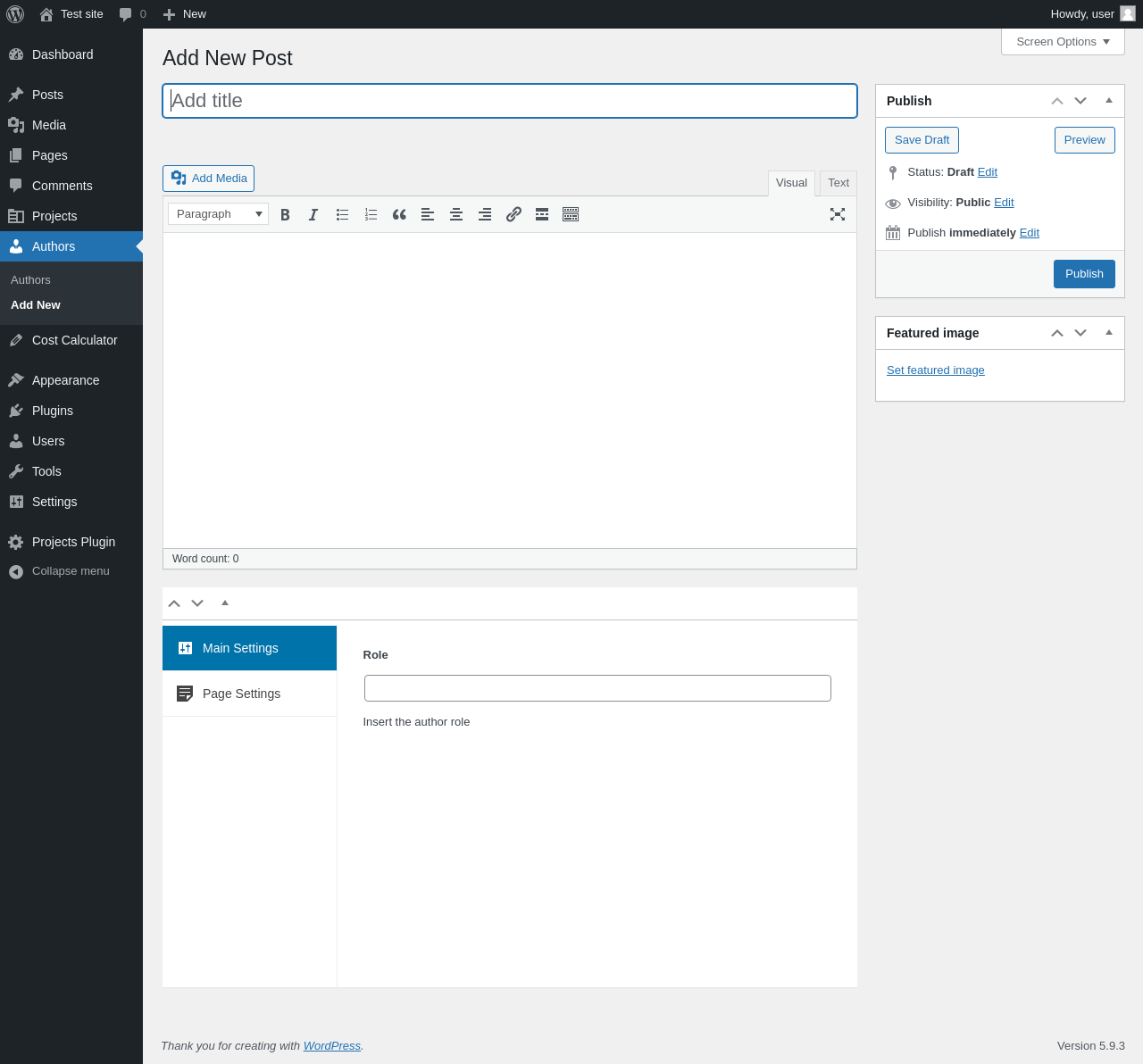
Task: Click Set featured image link
Action: coord(936,370)
